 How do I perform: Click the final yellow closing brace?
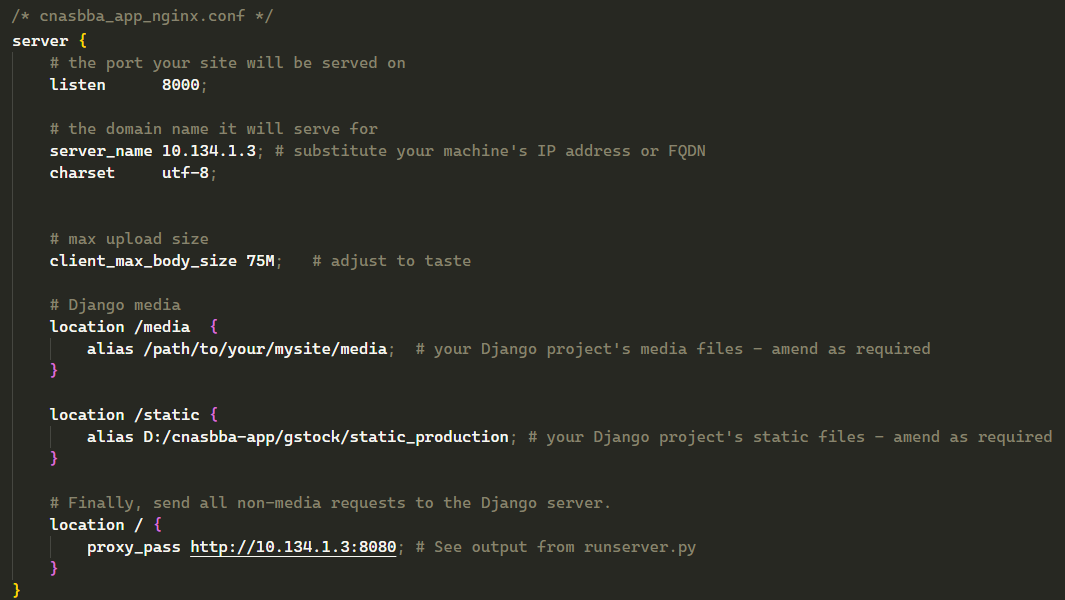click(17, 590)
